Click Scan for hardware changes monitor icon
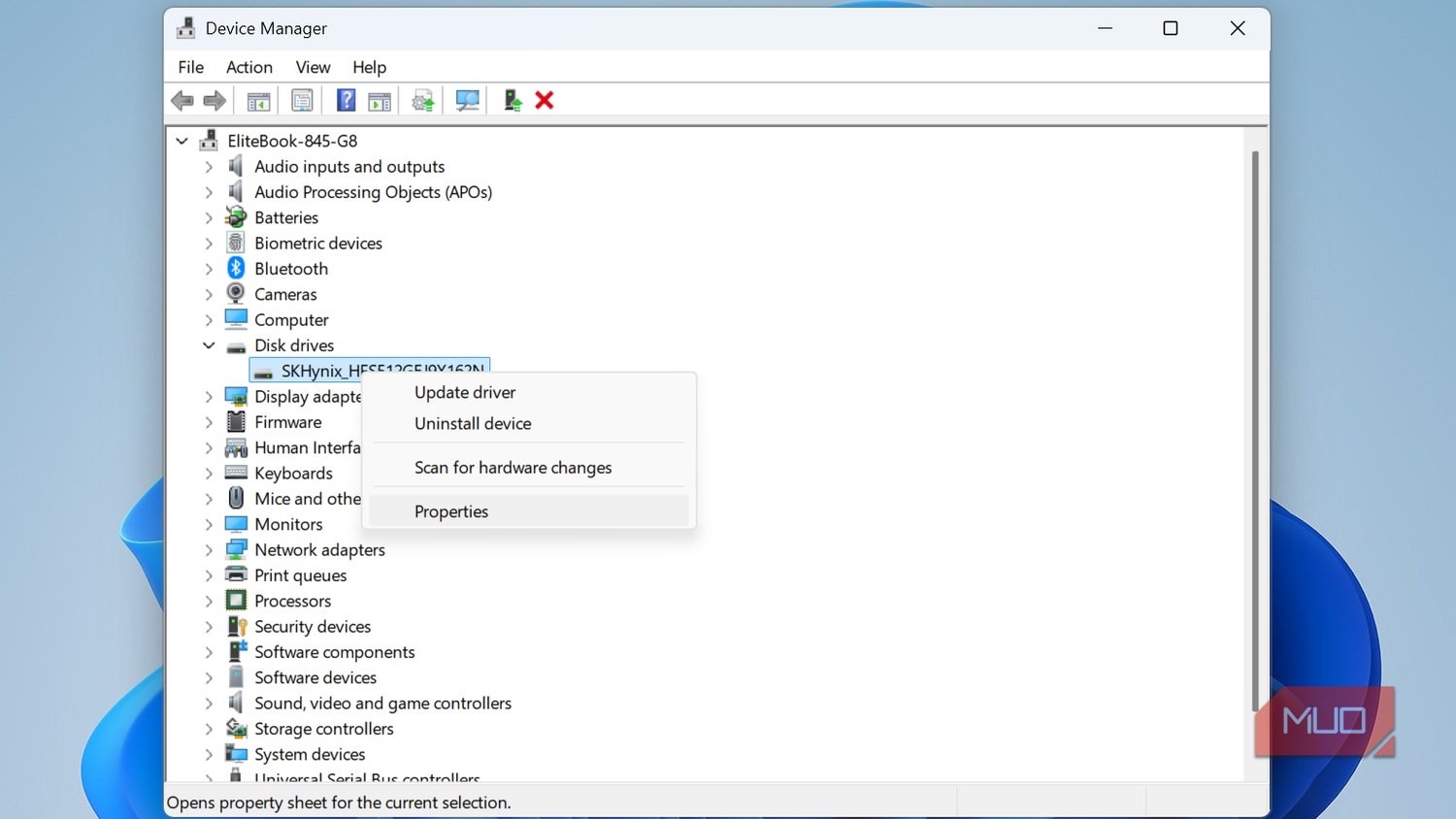1456x819 pixels. (x=467, y=100)
